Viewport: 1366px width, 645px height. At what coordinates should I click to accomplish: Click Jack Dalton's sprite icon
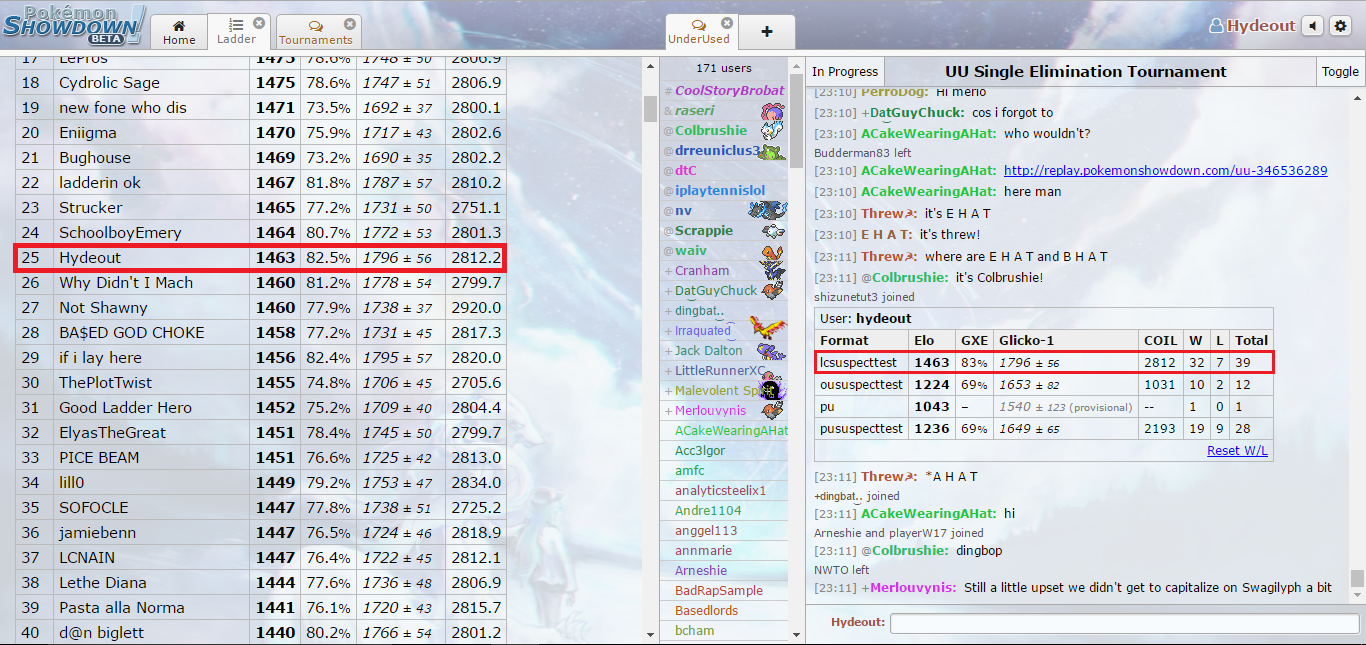771,351
